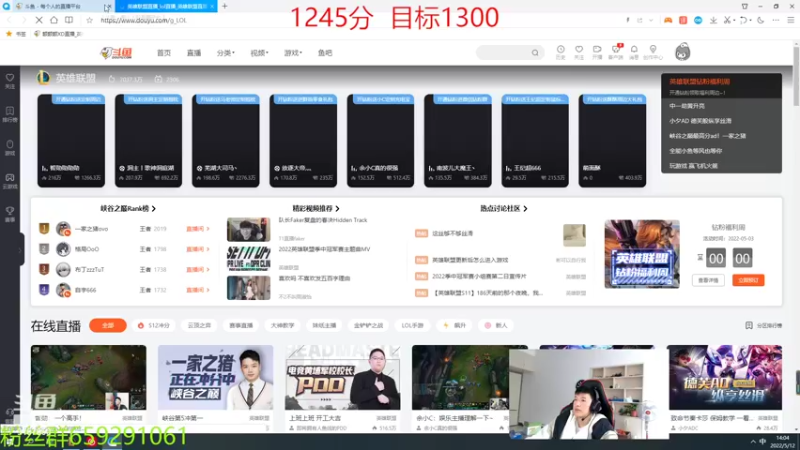Image resolution: width=800 pixels, height=450 pixels.
Task: Select 直播 in the navigation bar
Action: click(194, 53)
